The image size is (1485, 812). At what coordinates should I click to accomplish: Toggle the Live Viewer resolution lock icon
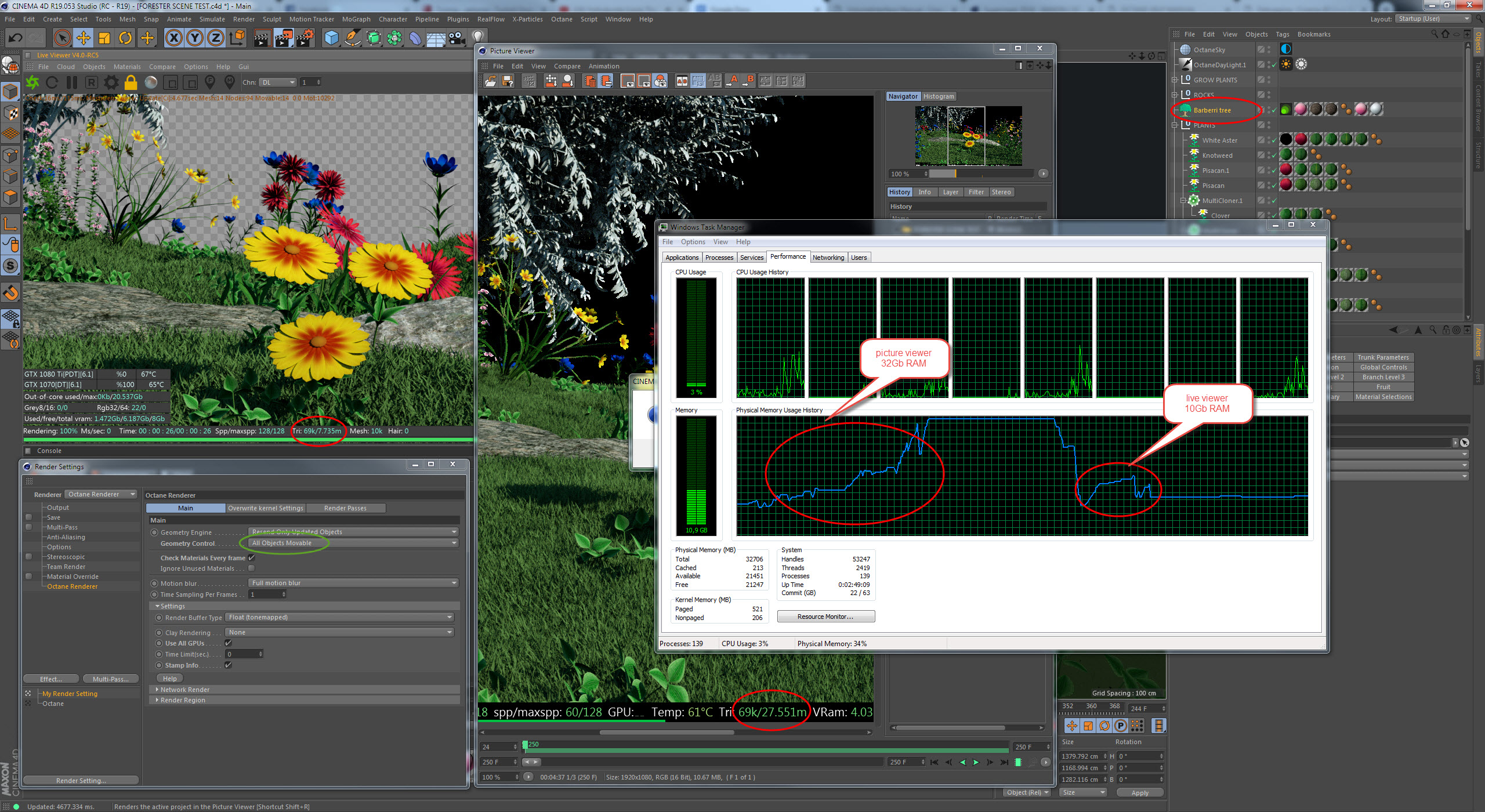tap(131, 82)
